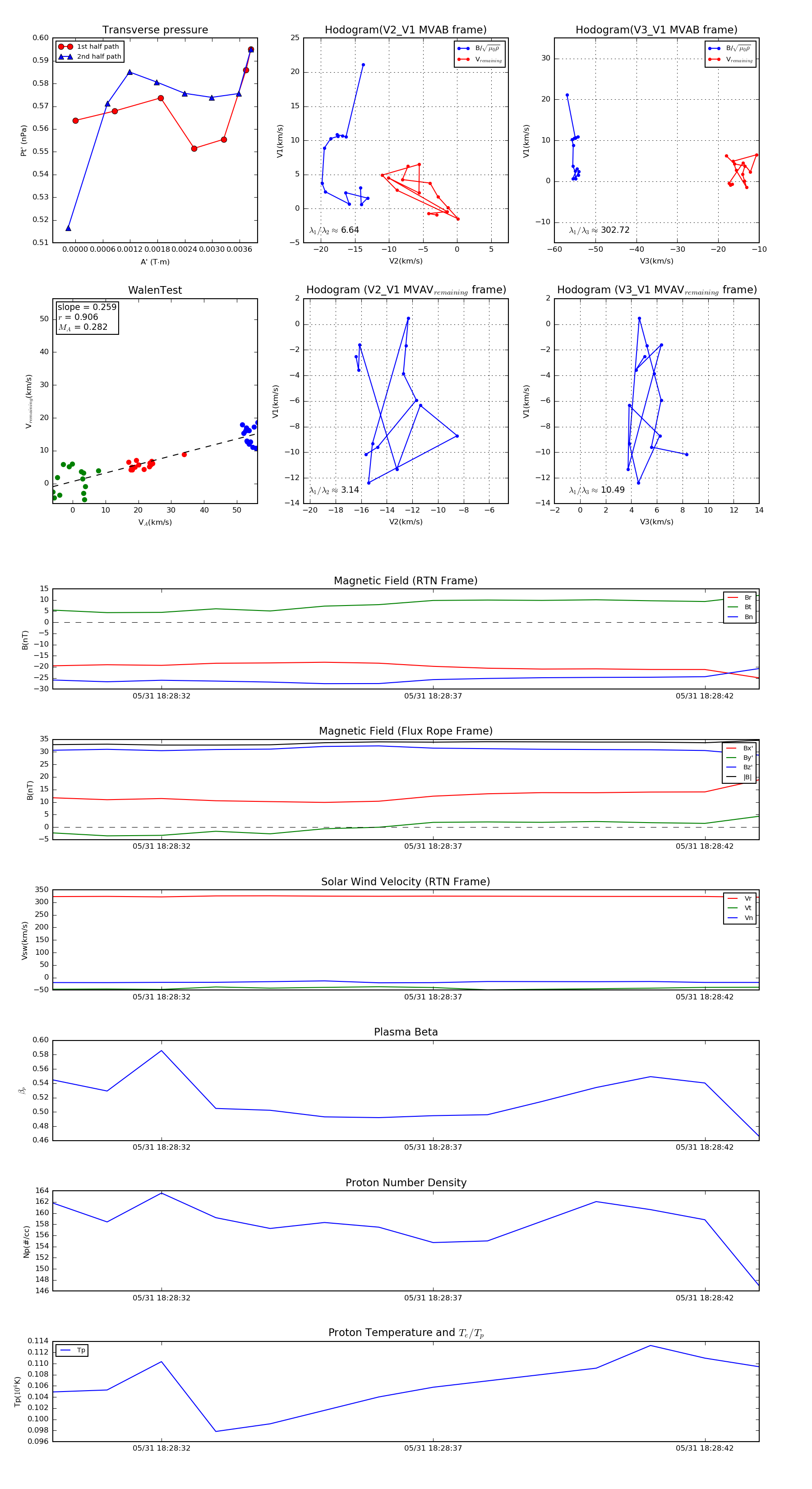Click the "WalenTest" plot title
Screen dimensions: 812x1489
tap(155, 290)
